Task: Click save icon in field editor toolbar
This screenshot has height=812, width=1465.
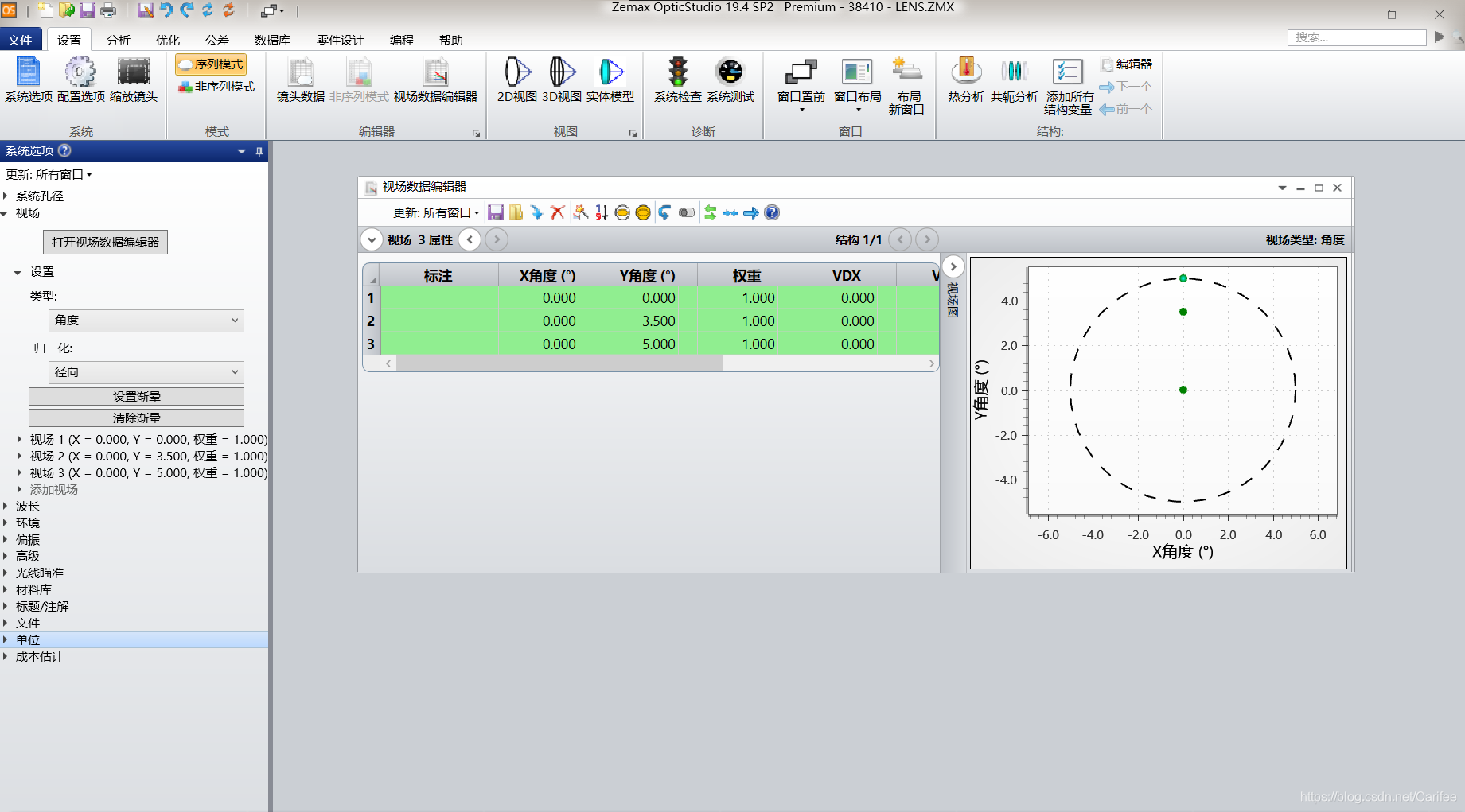Action: 496,212
